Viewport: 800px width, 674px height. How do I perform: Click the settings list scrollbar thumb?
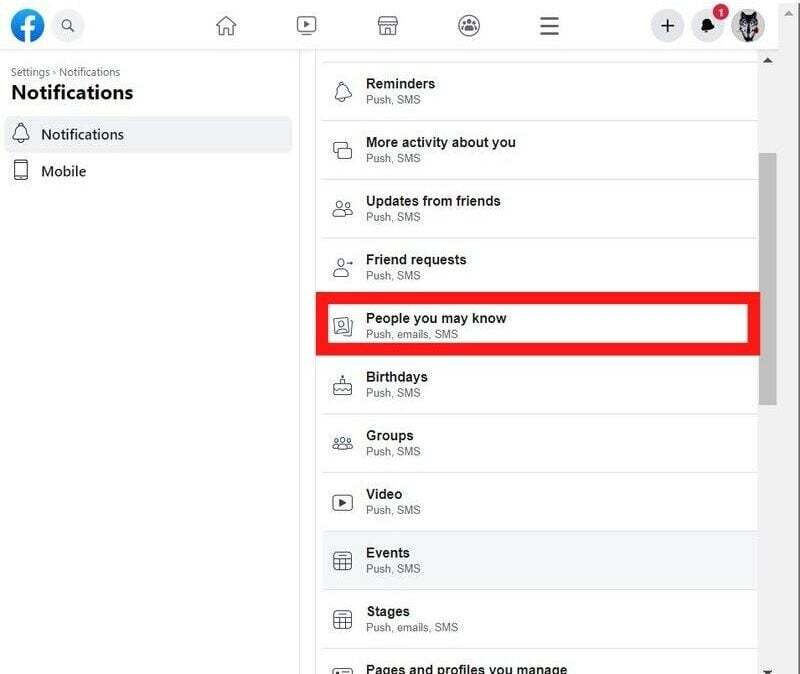tap(767, 279)
